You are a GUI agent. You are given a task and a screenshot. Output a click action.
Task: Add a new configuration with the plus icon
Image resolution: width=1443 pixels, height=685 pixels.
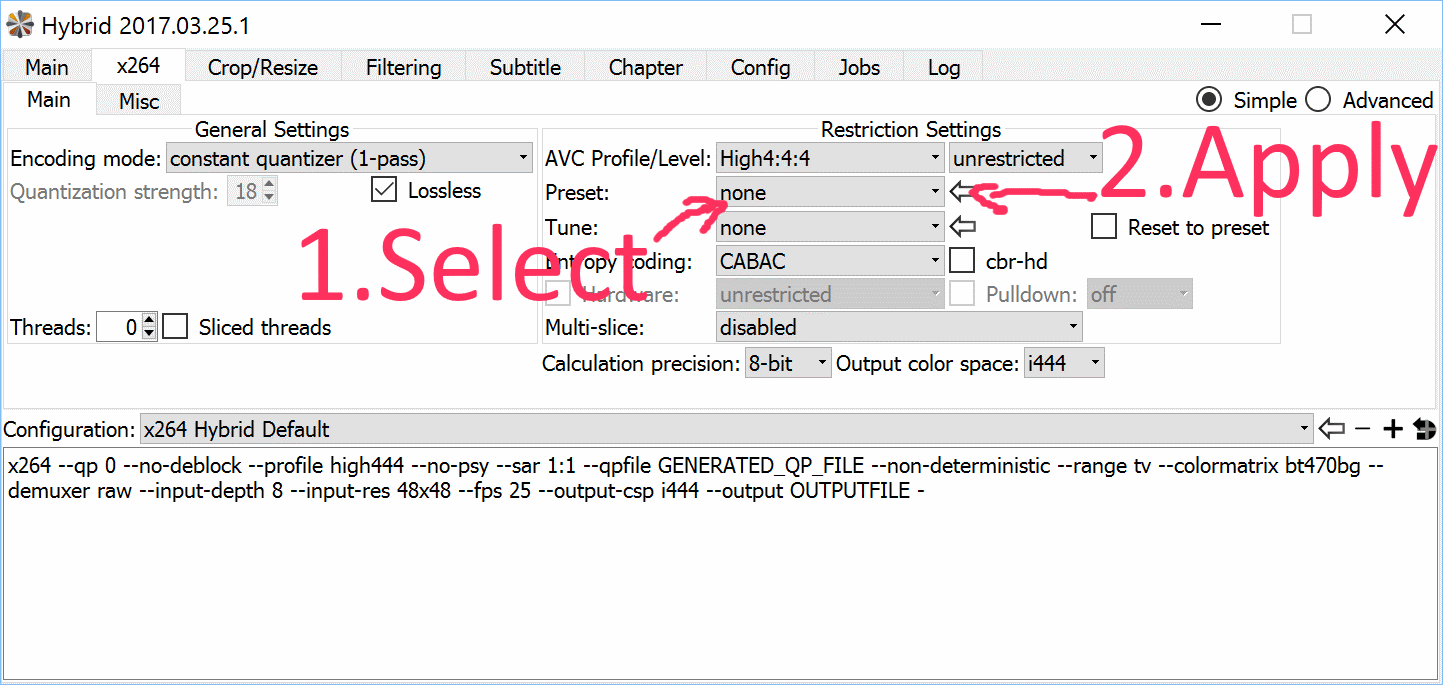pos(1393,429)
